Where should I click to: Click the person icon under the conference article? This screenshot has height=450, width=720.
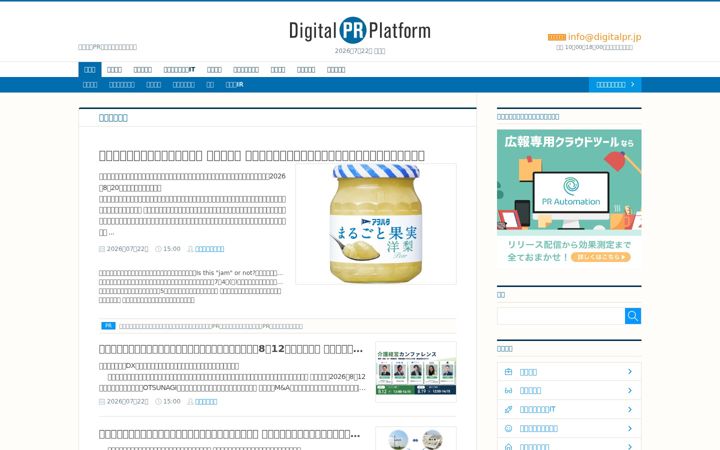point(190,402)
